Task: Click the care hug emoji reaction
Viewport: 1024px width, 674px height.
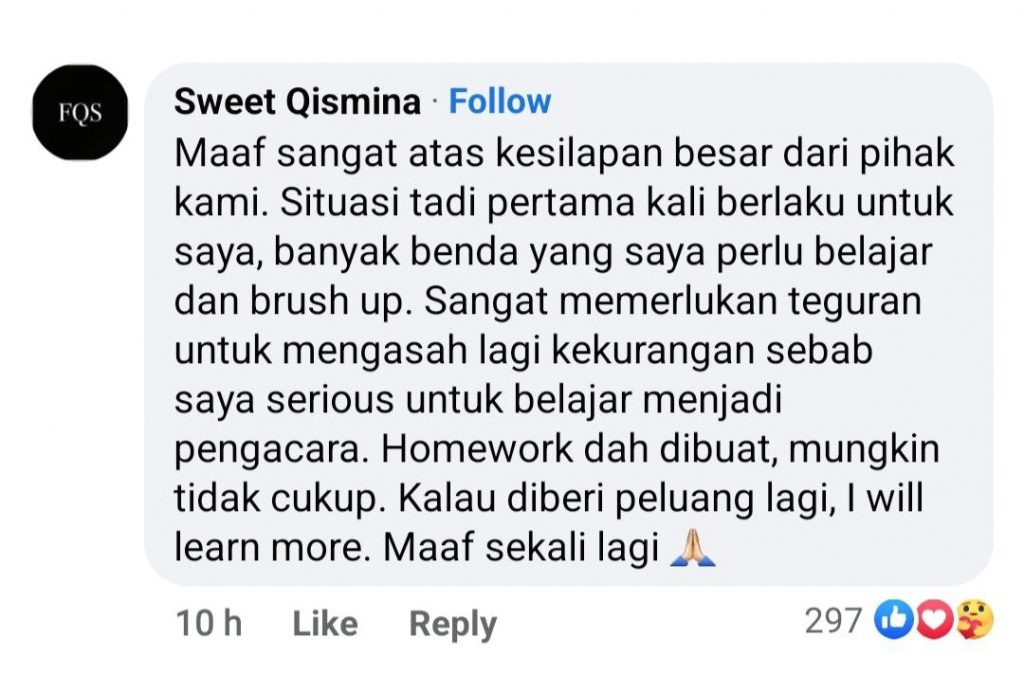Action: [974, 619]
